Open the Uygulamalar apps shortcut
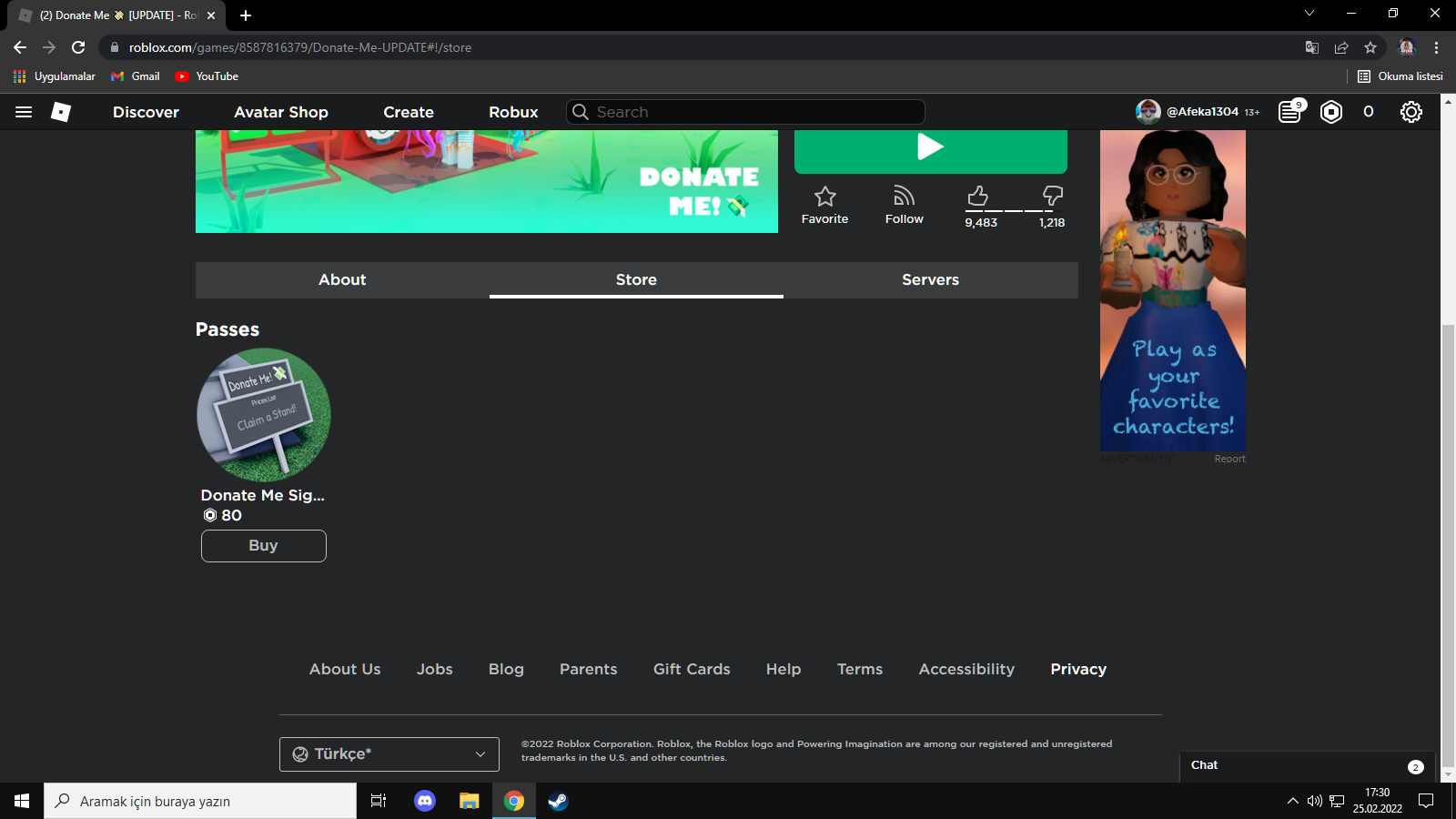Viewport: 1456px width, 819px height. pos(55,76)
